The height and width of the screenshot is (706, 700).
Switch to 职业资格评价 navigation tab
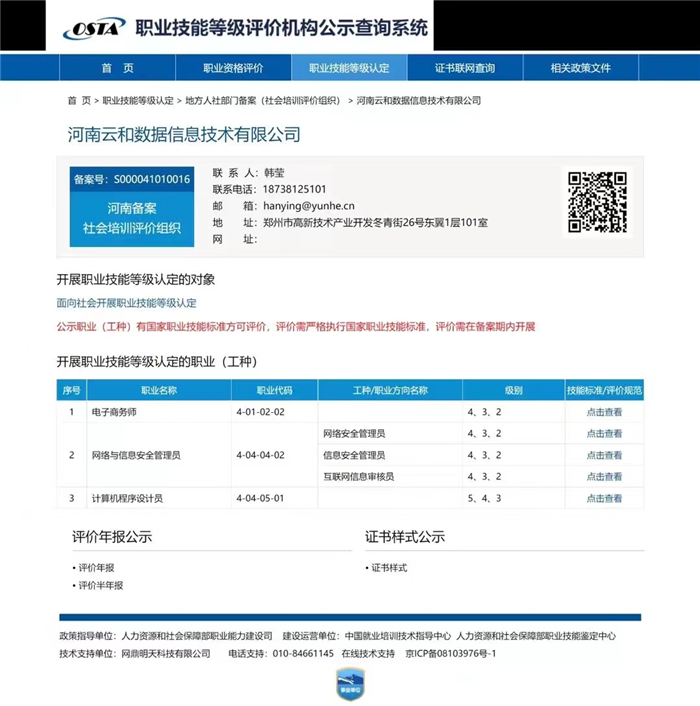(233, 68)
